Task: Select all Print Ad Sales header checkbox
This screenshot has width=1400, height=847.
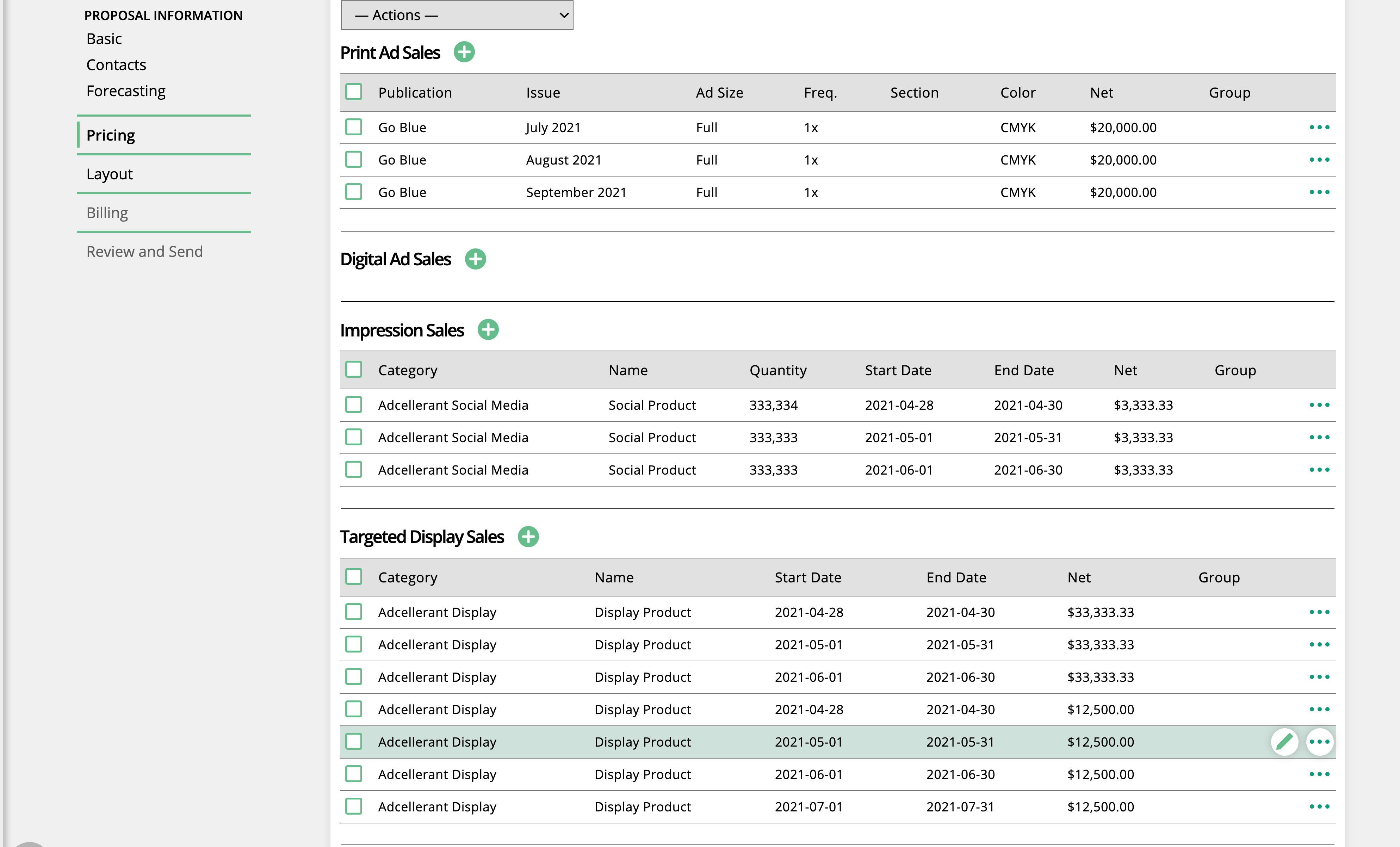Action: click(x=353, y=92)
